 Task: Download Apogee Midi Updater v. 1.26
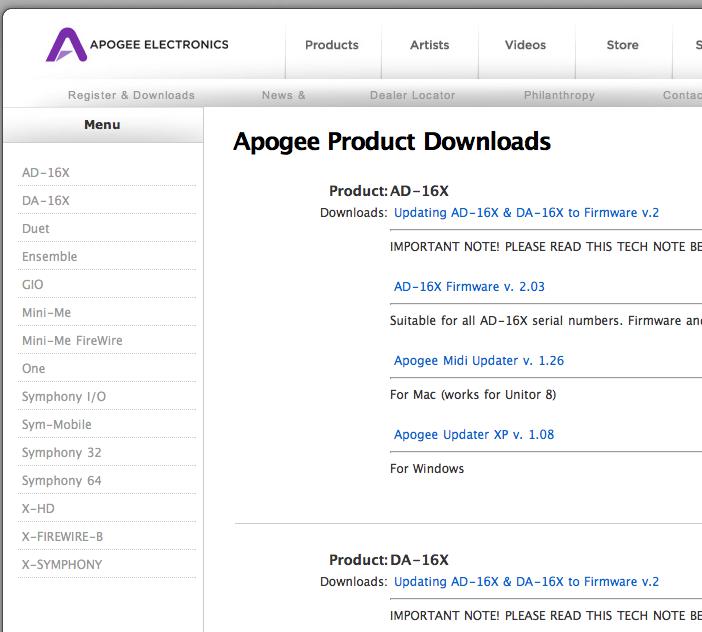click(479, 360)
